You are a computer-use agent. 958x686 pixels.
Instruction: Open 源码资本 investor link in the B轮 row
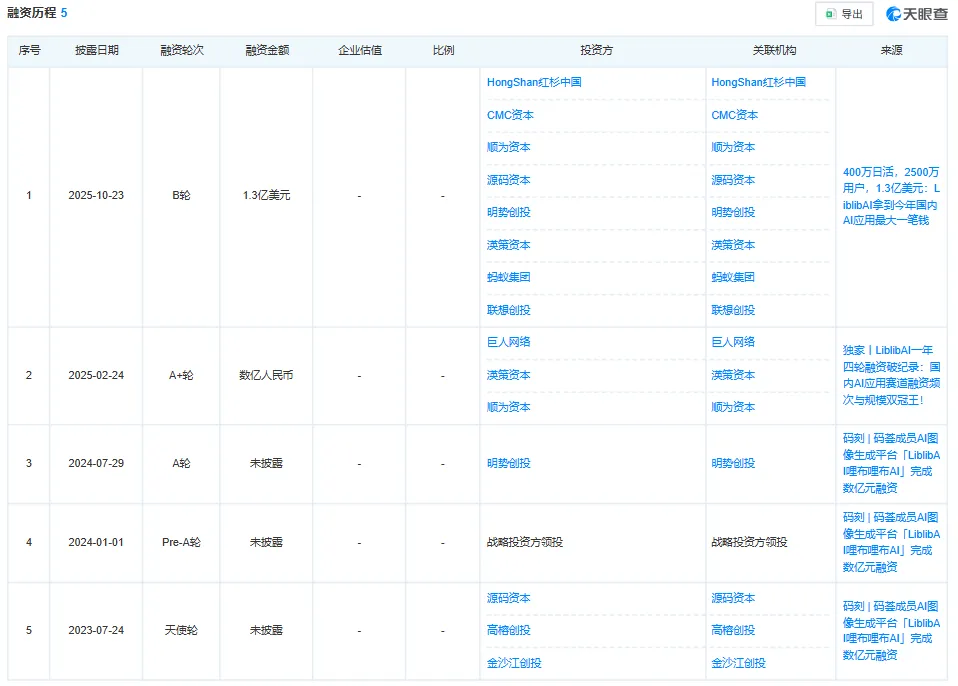(x=508, y=180)
